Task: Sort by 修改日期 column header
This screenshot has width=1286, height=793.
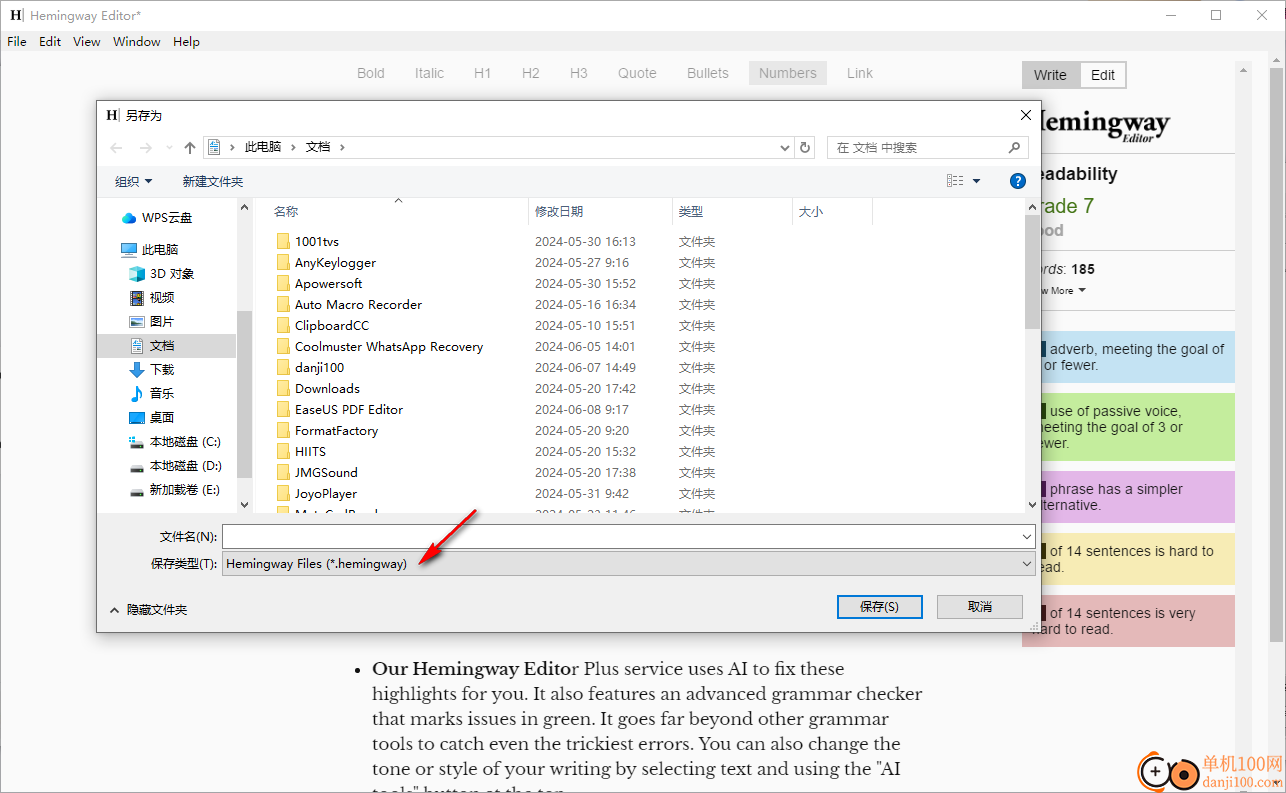Action: click(x=600, y=211)
